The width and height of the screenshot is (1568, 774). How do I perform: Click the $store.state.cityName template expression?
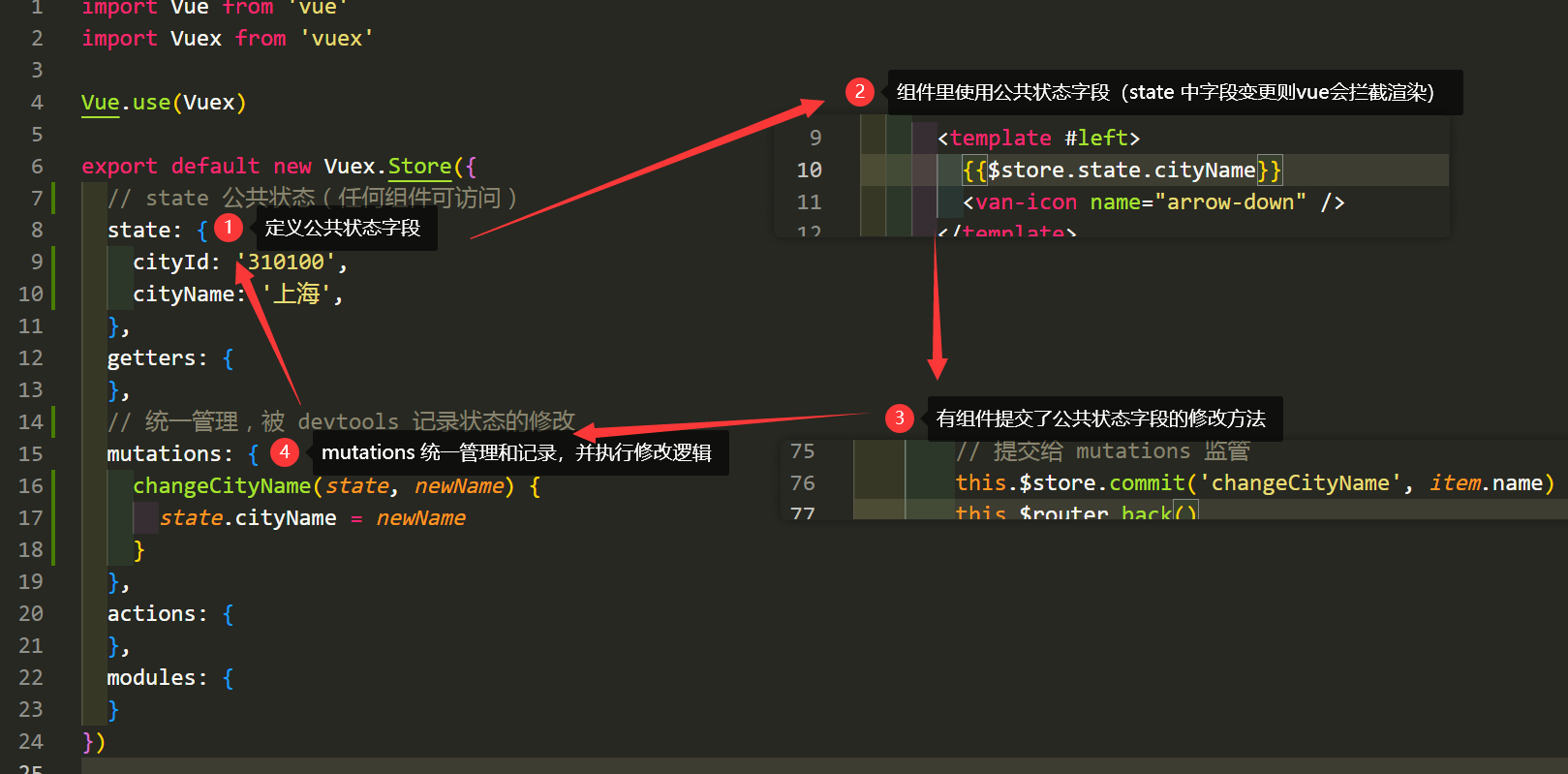pos(1121,170)
